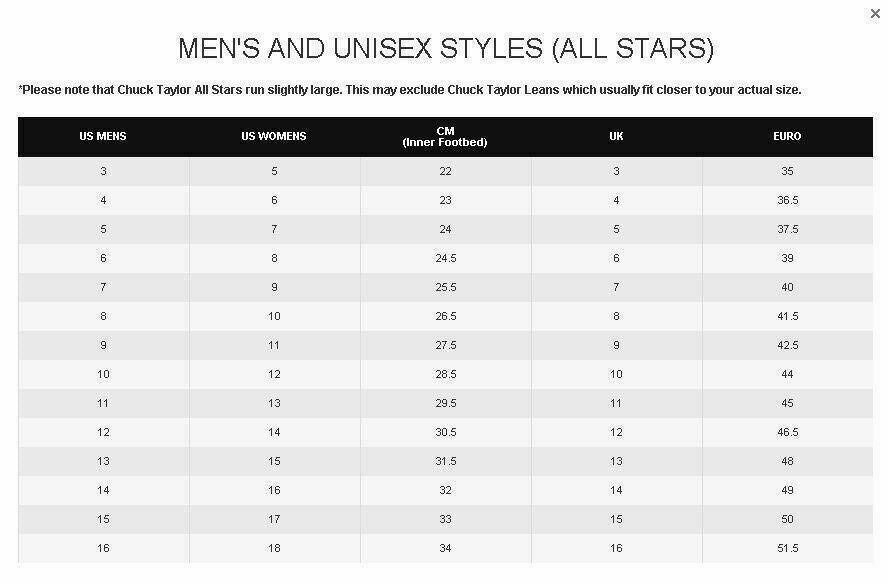This screenshot has height=583, width=889.
Task: Click the EURO 51.5 size cell
Action: coord(787,548)
